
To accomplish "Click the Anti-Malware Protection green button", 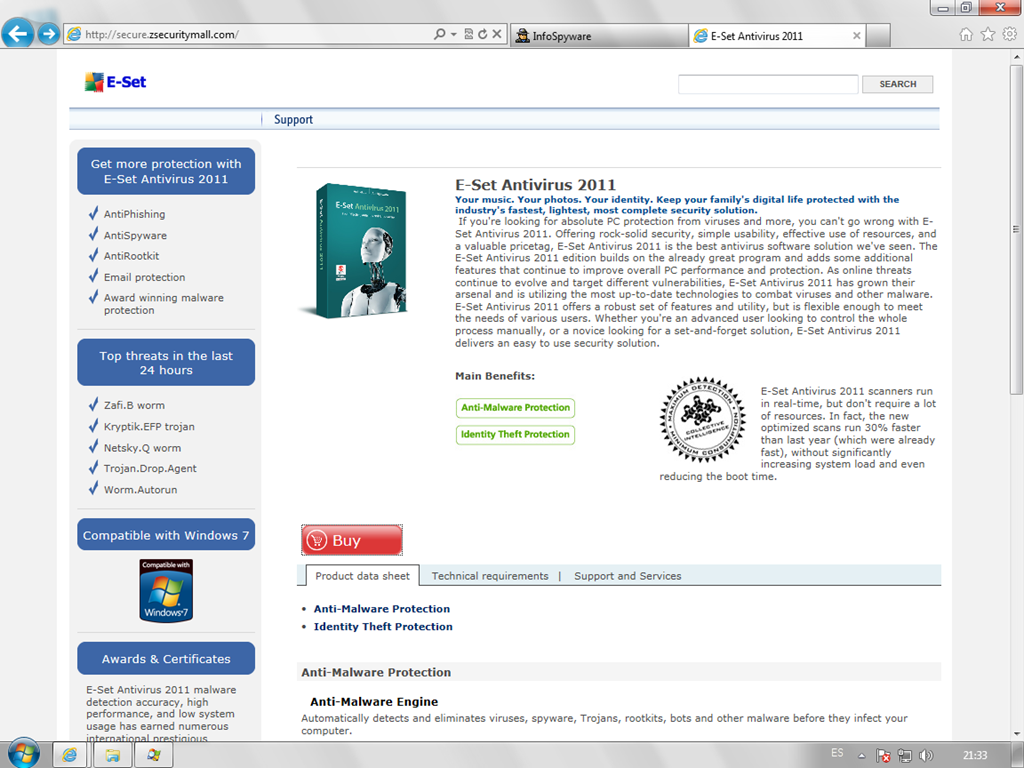I will coord(515,408).
